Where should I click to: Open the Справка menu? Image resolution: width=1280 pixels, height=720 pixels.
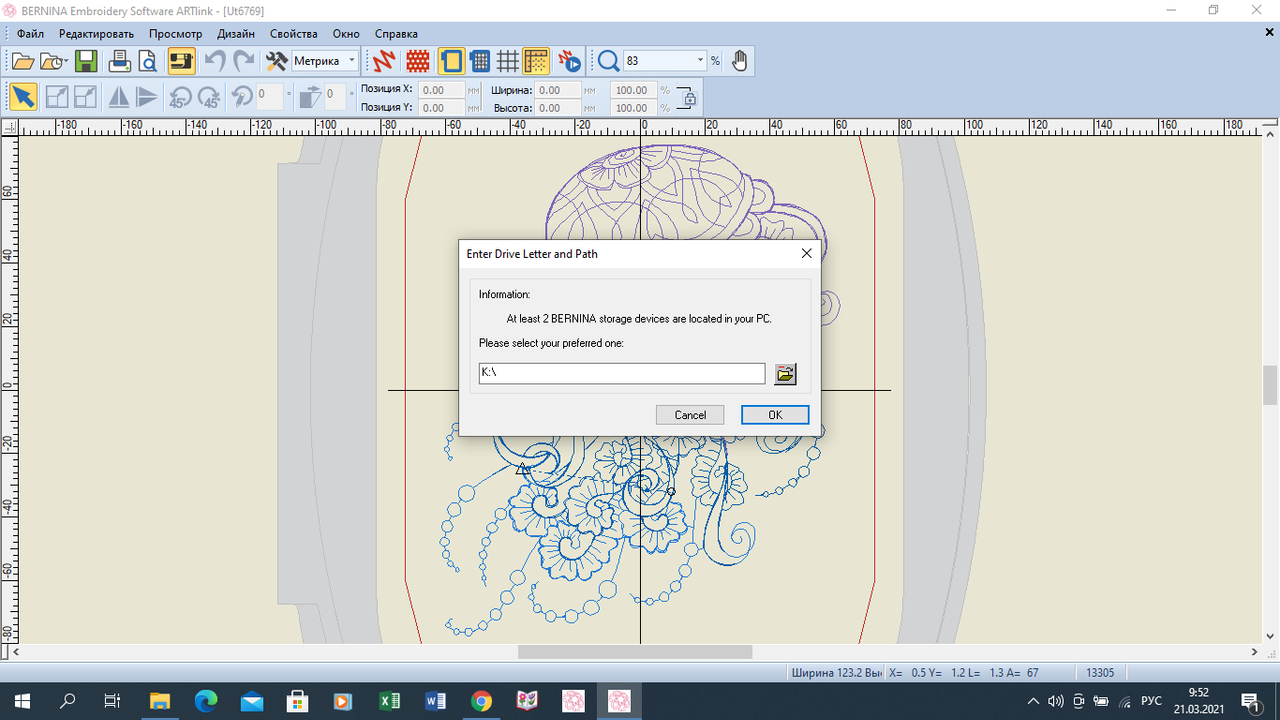[396, 34]
